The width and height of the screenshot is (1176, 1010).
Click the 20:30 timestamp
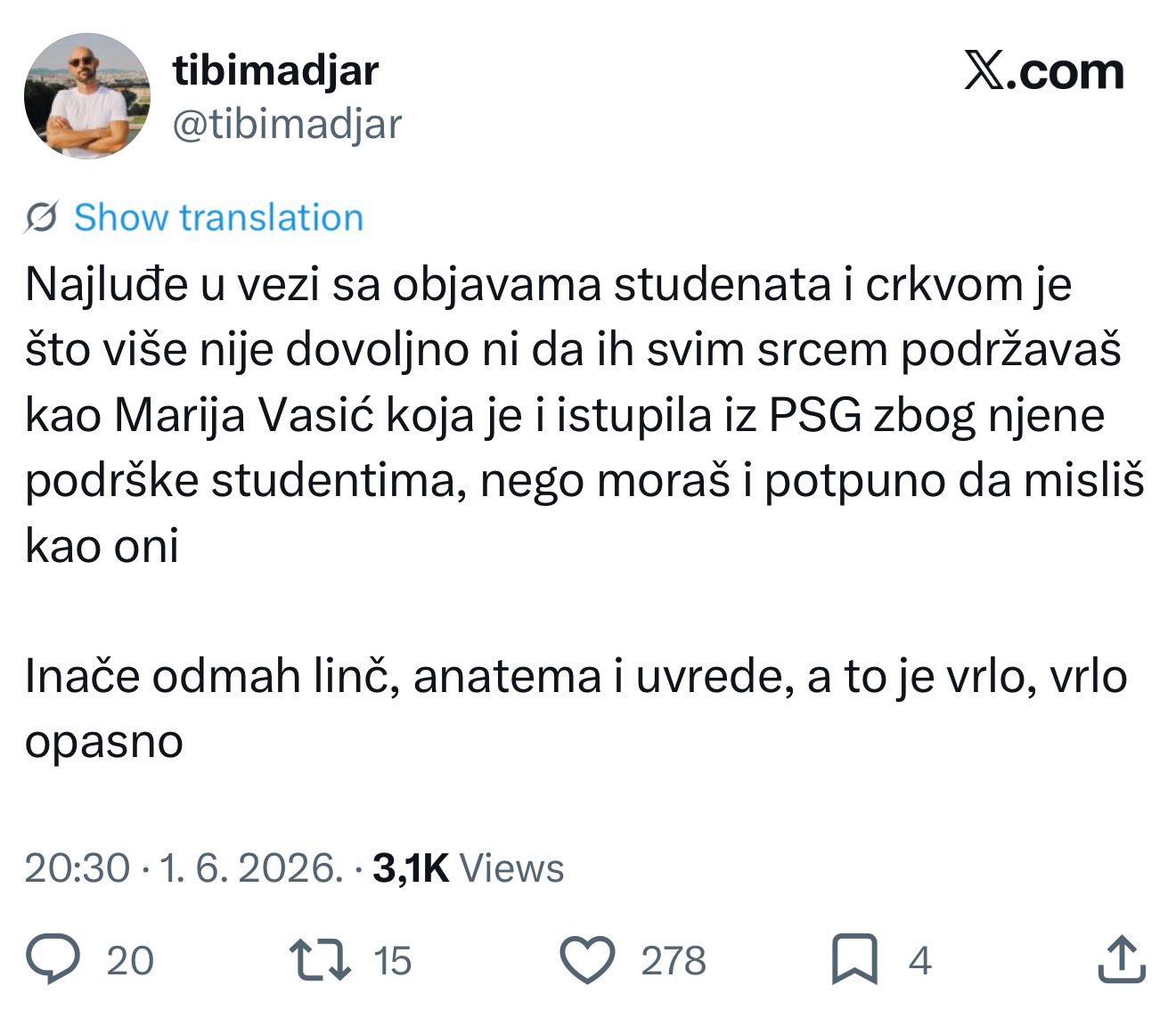coord(78,867)
